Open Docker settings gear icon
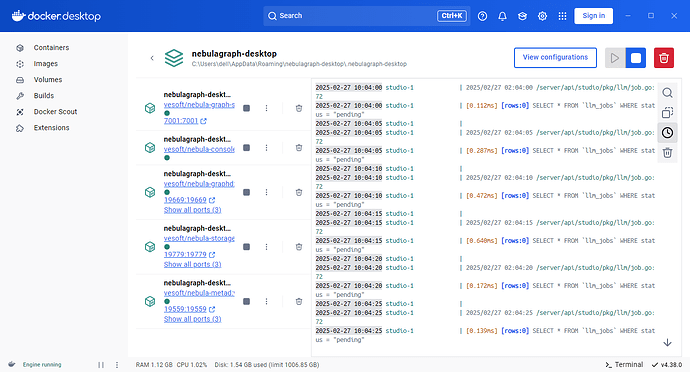This screenshot has width=690, height=372. coord(542,16)
